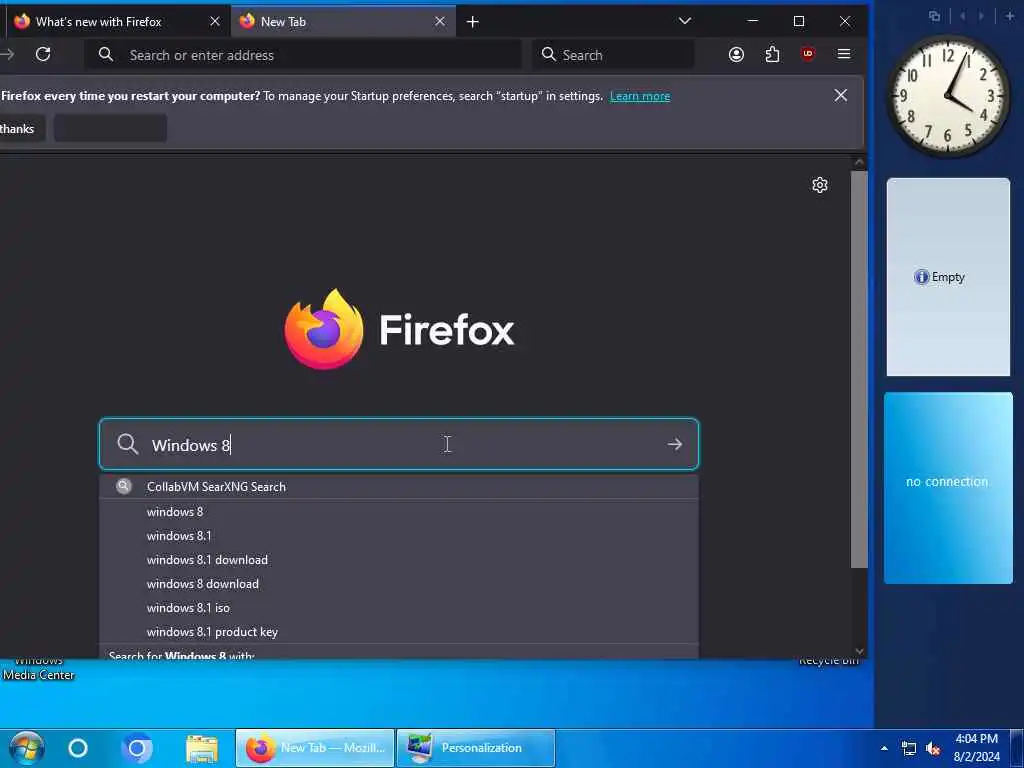Open the uBlock Origin extension icon
Image resolution: width=1024 pixels, height=768 pixels.
808,54
